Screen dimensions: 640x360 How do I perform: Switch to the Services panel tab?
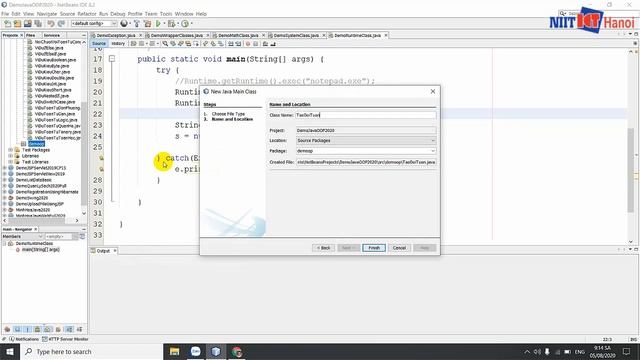[x=51, y=36]
